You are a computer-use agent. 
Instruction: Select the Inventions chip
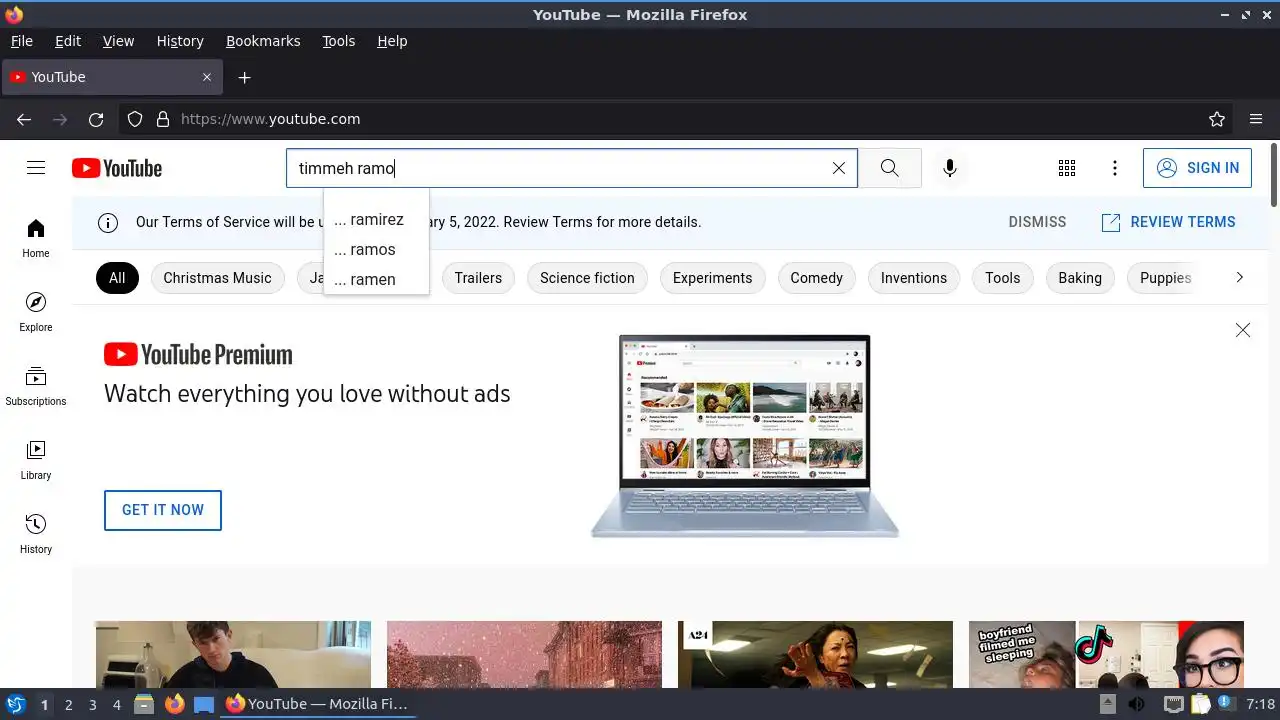coord(914,278)
